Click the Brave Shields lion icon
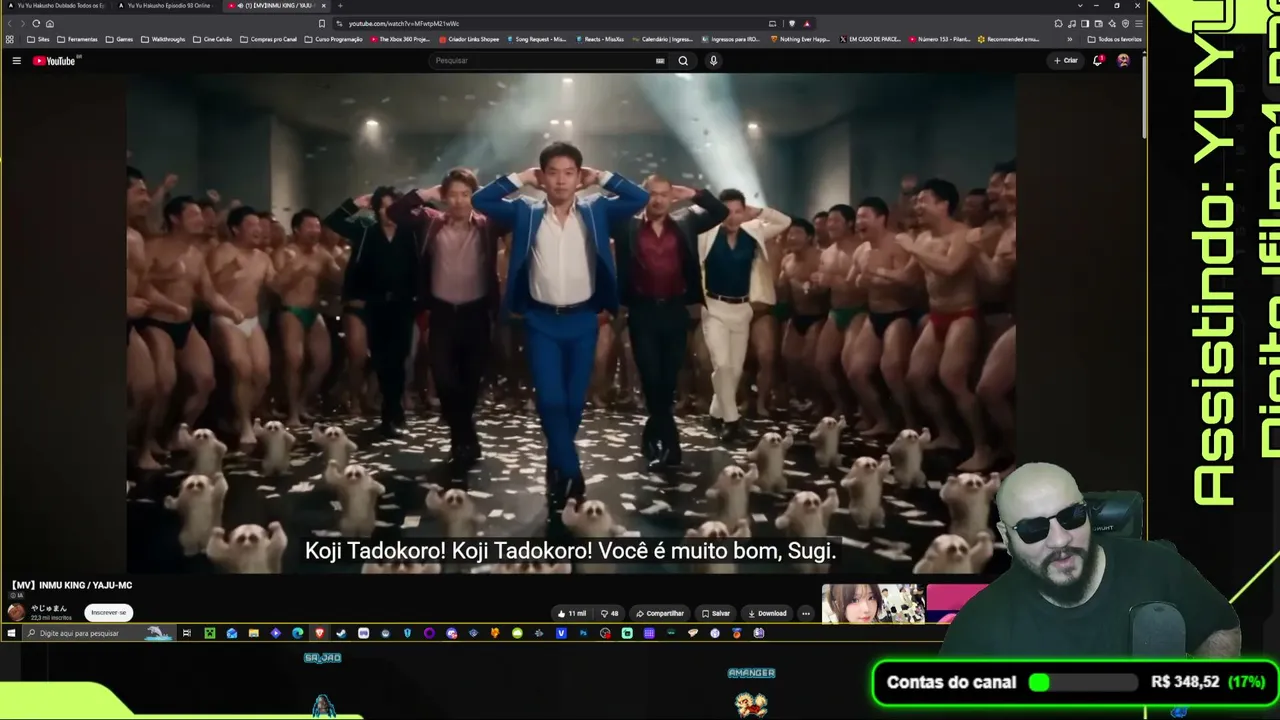 [x=791, y=23]
